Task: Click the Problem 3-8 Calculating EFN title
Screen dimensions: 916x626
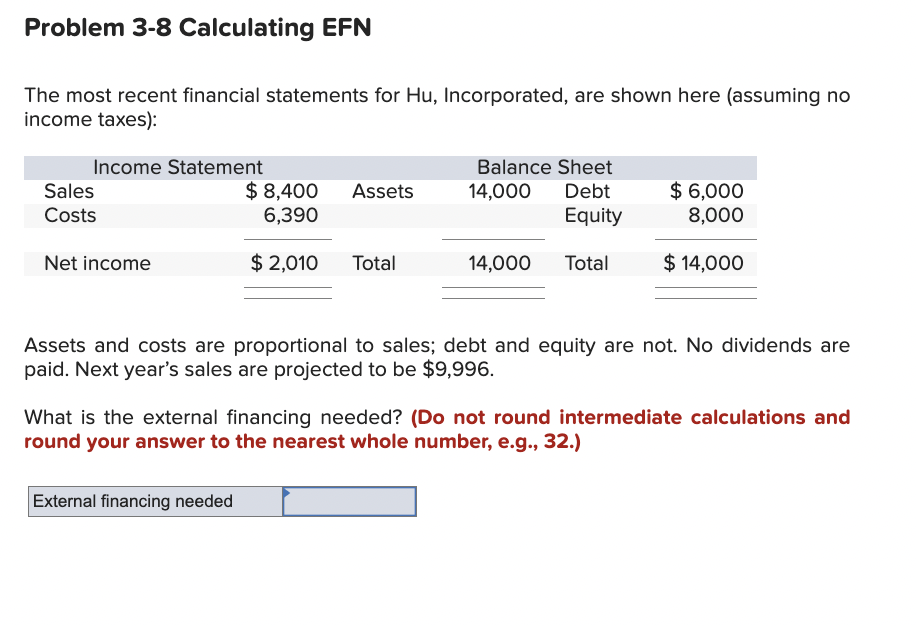Action: (x=197, y=28)
